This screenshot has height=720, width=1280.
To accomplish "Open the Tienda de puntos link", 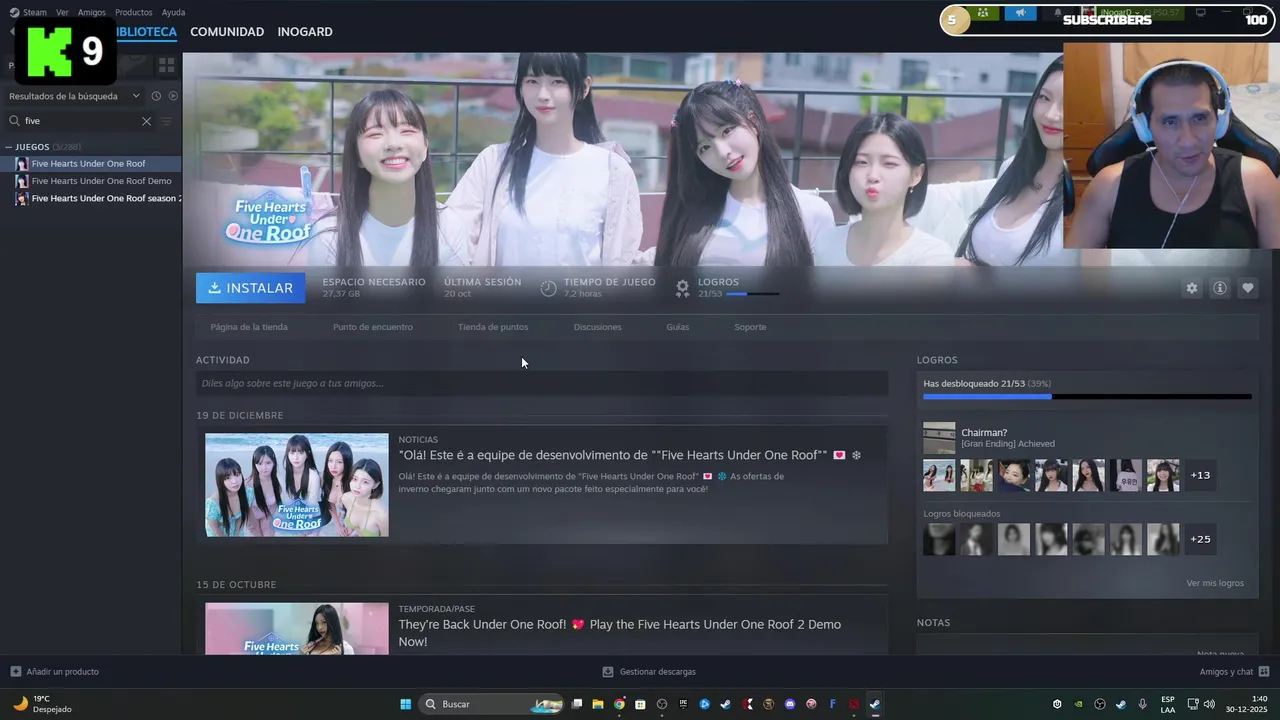I will pos(493,327).
